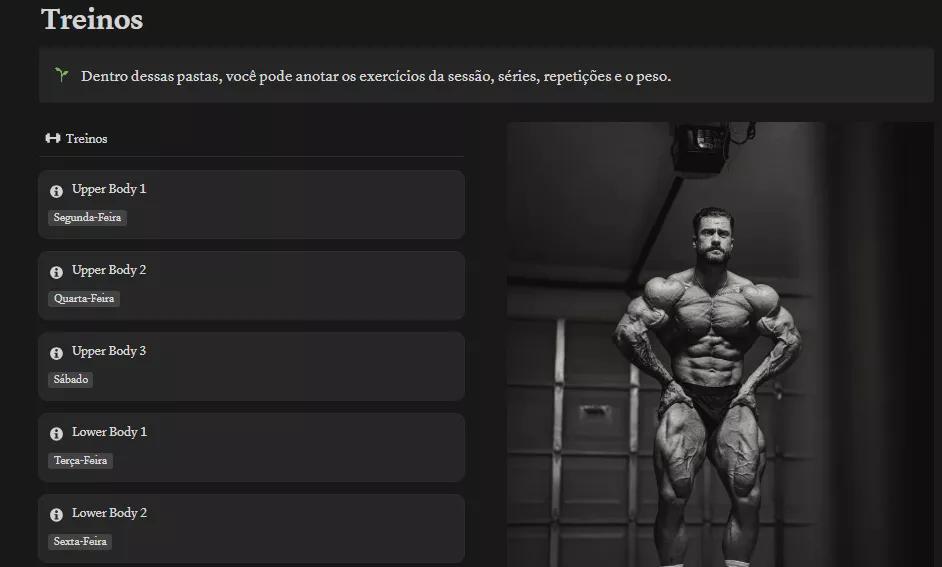
Task: Click the green sprout callout icon
Action: pyautogui.click(x=61, y=74)
